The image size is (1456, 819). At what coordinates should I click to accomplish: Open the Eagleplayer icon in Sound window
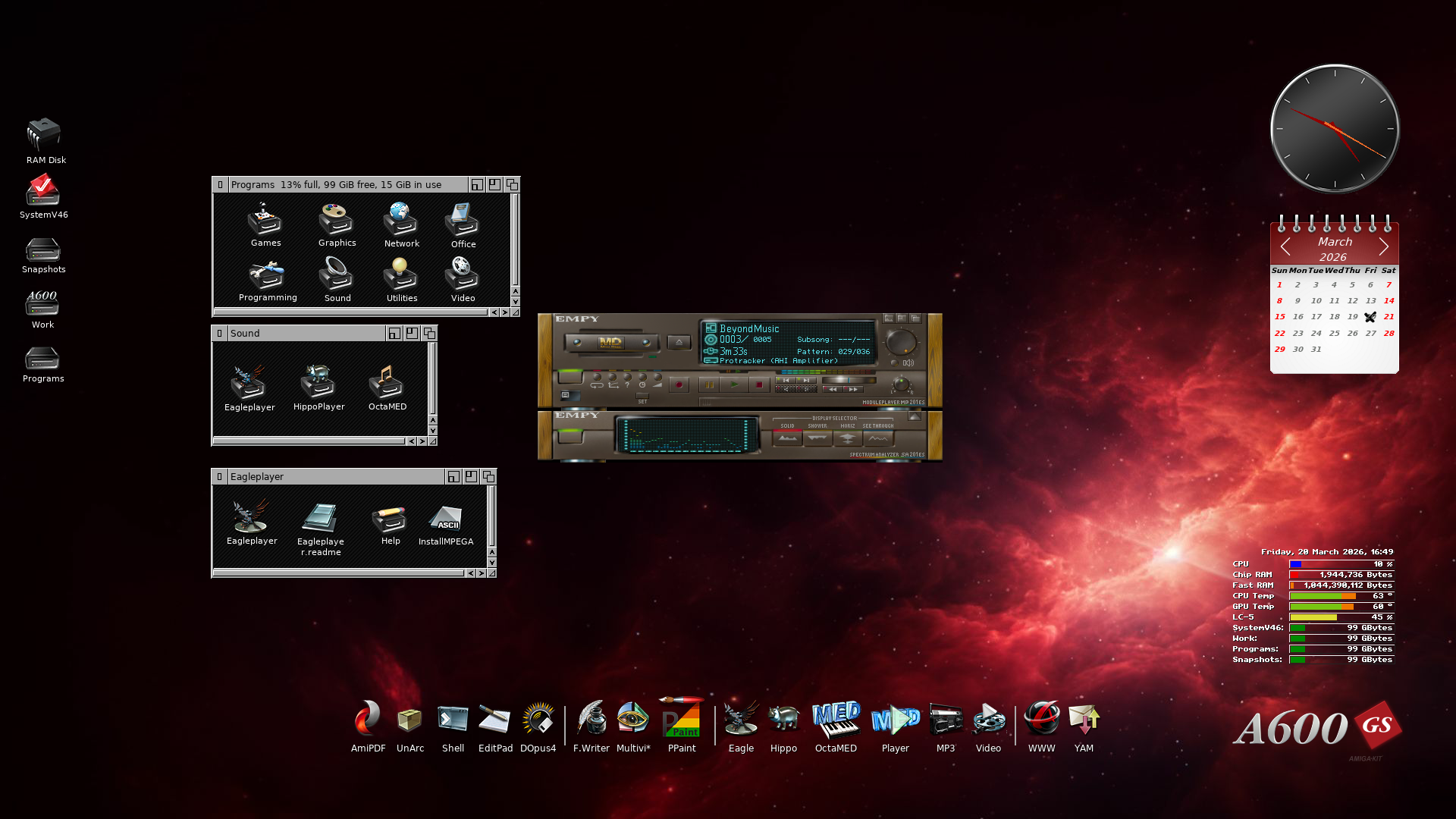coord(248,383)
